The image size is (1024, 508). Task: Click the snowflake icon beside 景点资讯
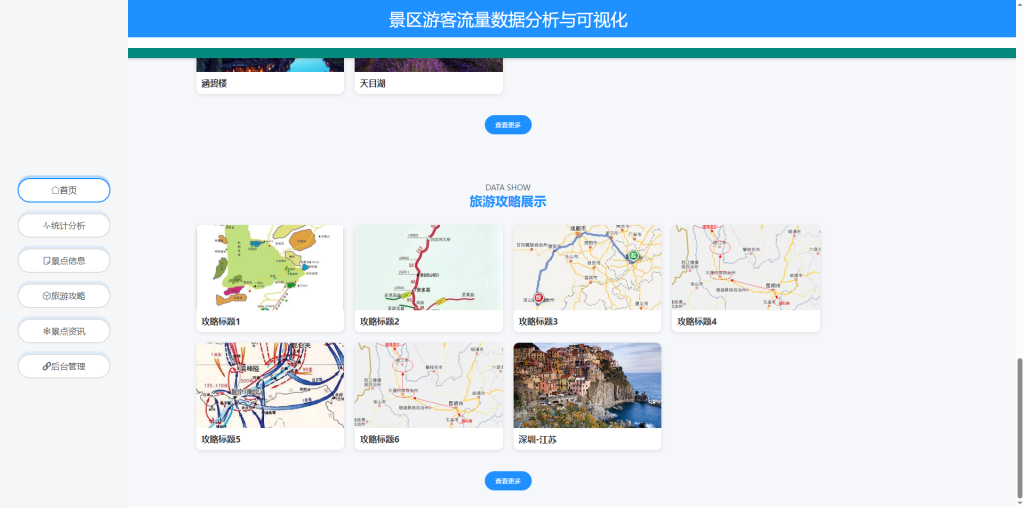[x=46, y=331]
